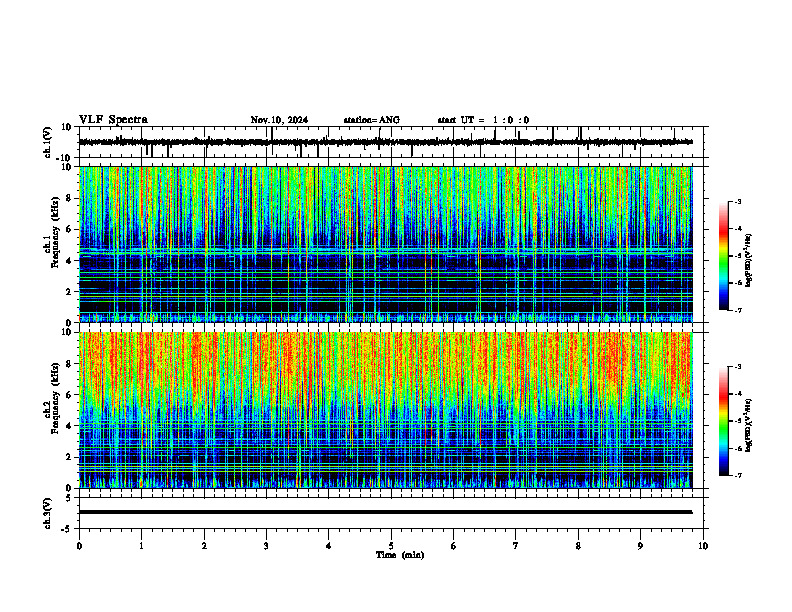This screenshot has width=792, height=612.
Task: Click time axis tick label "5"
Action: click(x=391, y=546)
